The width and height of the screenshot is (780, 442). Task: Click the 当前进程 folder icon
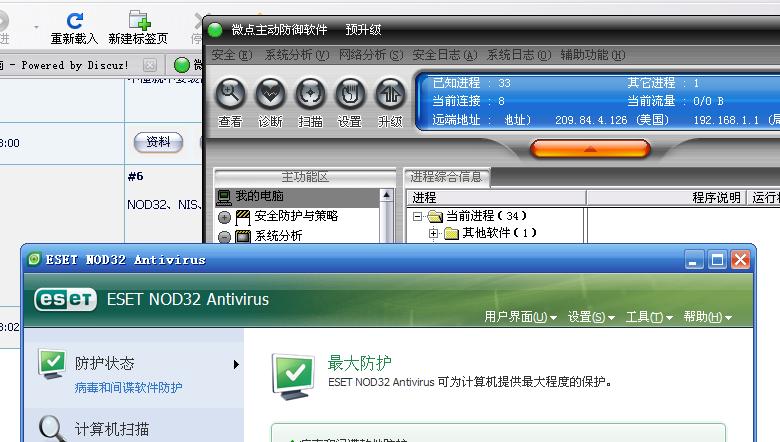coord(435,216)
